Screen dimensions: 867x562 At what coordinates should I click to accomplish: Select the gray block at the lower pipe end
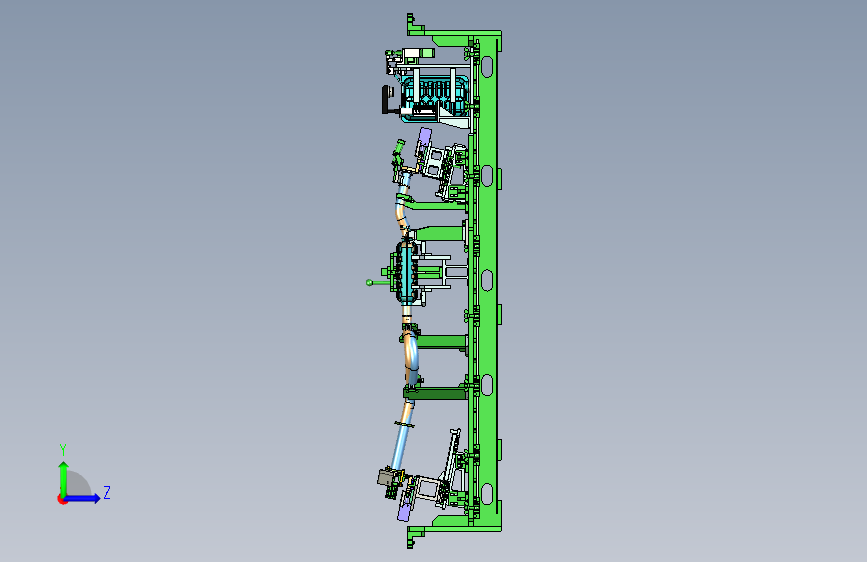tap(386, 477)
